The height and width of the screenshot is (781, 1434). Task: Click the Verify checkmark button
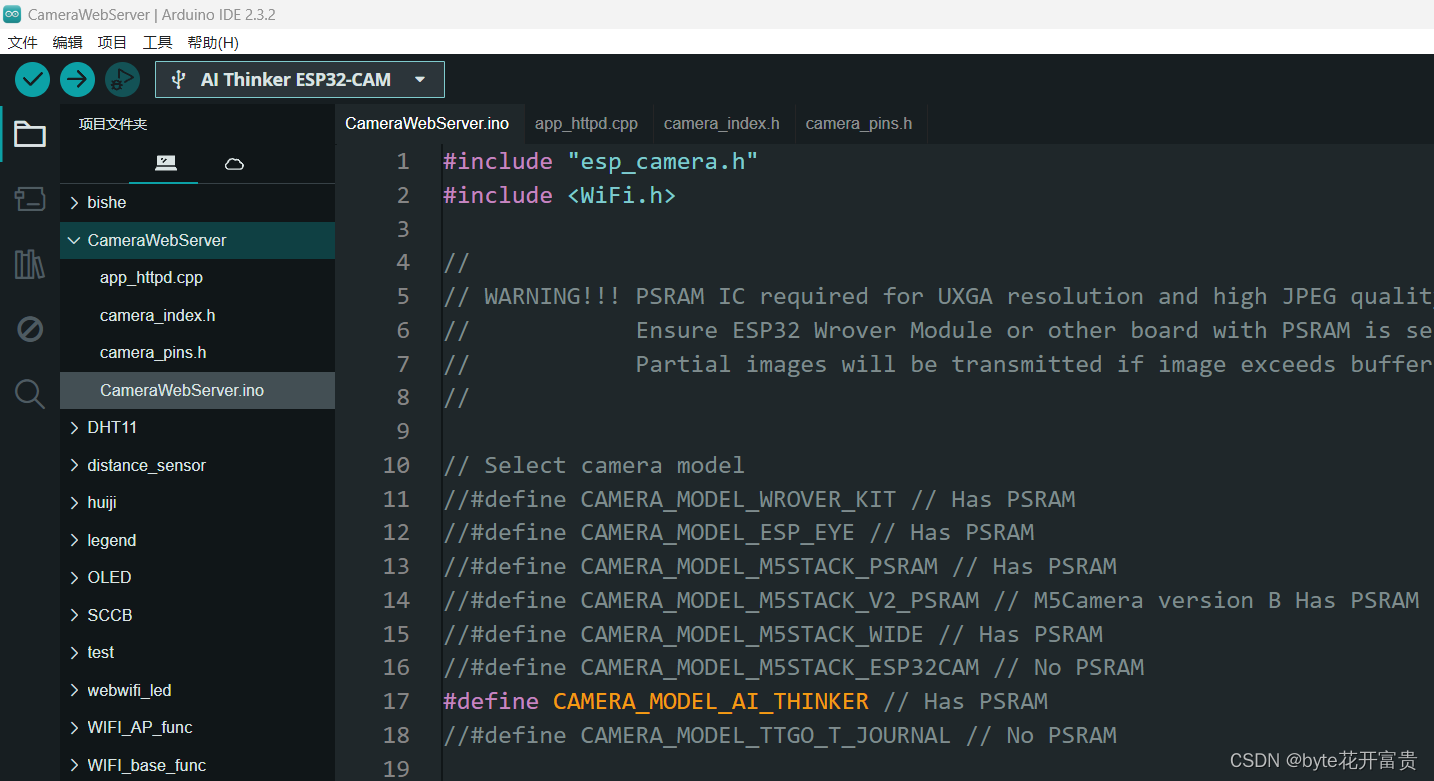tap(32, 79)
